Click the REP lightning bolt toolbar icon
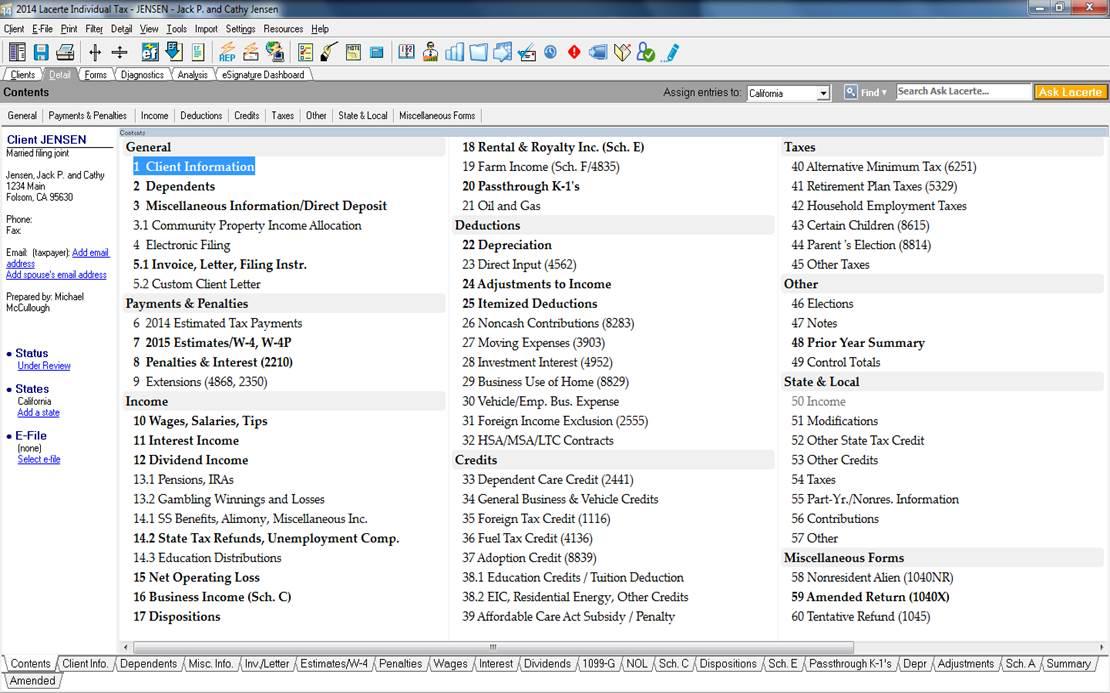Screen dimensions: 1110x693 pyautogui.click(x=227, y=52)
